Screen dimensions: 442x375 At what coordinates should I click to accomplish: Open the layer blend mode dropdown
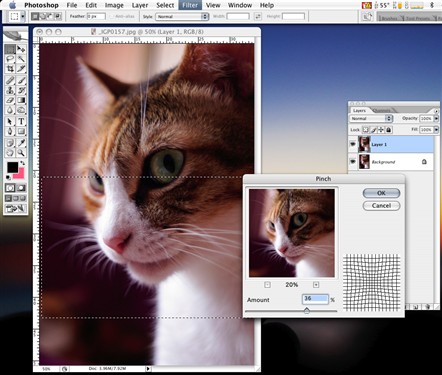pyautogui.click(x=371, y=119)
